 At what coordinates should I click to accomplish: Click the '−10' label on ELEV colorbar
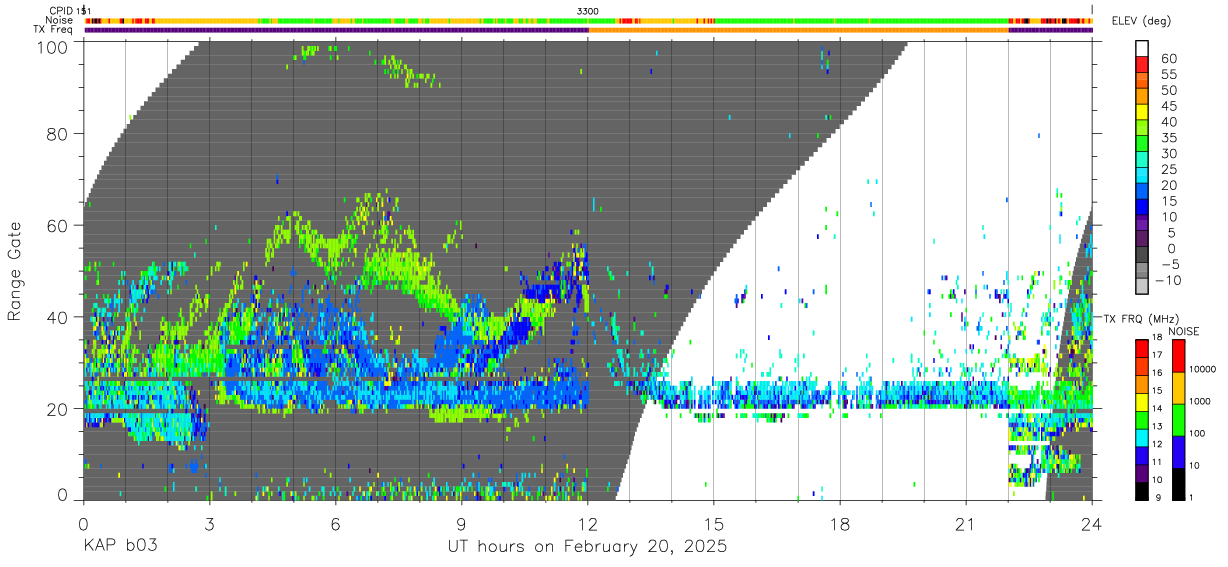tap(1167, 280)
